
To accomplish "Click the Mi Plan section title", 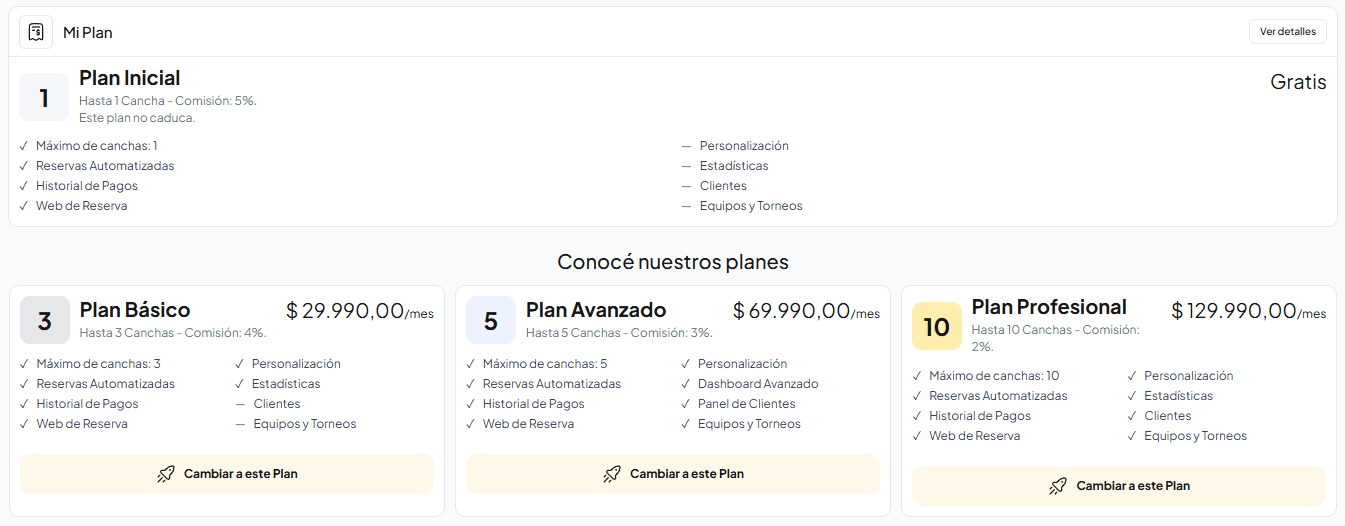I will pos(88,32).
